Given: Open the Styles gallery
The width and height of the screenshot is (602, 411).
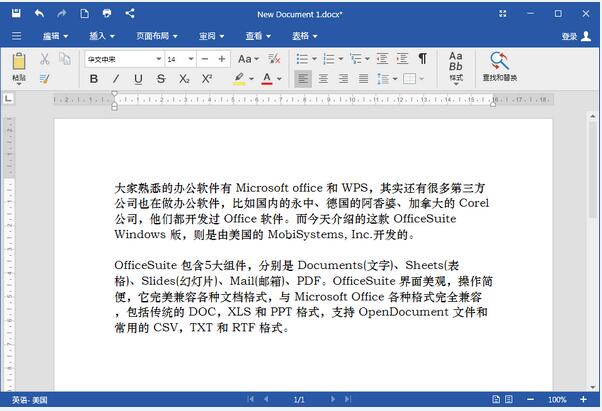Looking at the screenshot, I should (456, 68).
